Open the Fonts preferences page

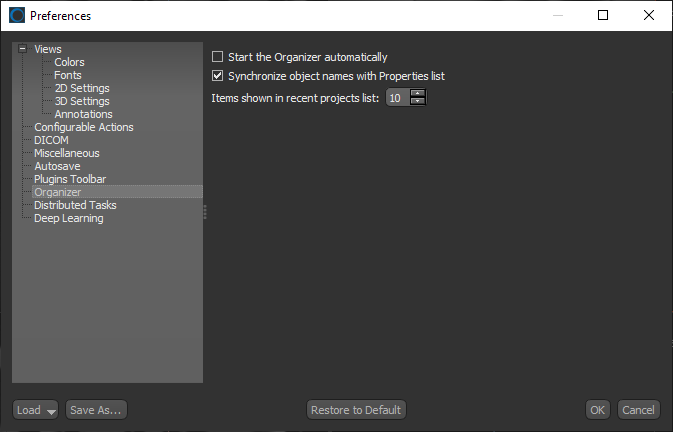coord(68,75)
